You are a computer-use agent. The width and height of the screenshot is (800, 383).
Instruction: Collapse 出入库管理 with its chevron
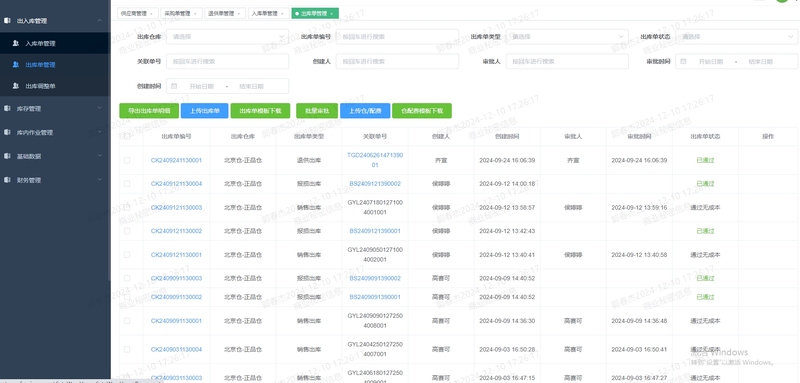point(99,21)
